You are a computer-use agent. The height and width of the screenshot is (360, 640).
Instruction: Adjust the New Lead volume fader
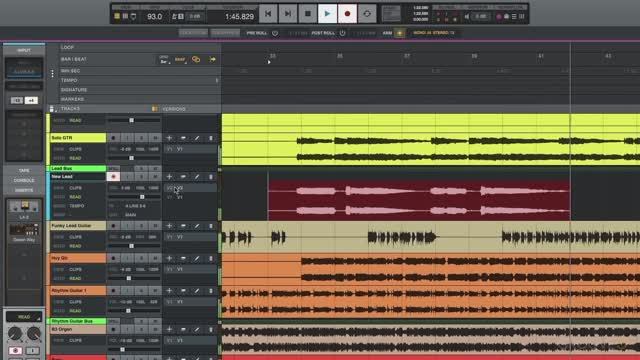point(142,197)
